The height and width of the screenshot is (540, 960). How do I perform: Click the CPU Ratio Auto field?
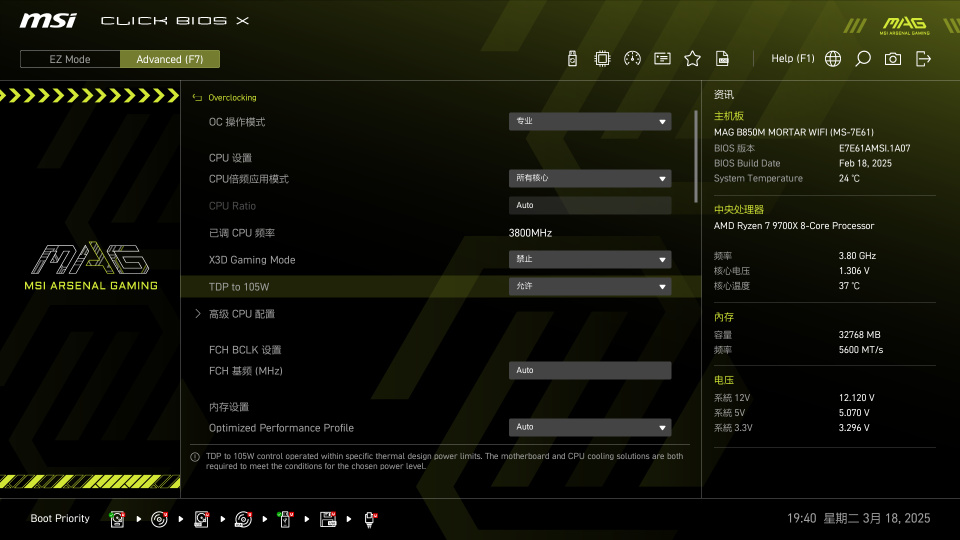(x=590, y=205)
